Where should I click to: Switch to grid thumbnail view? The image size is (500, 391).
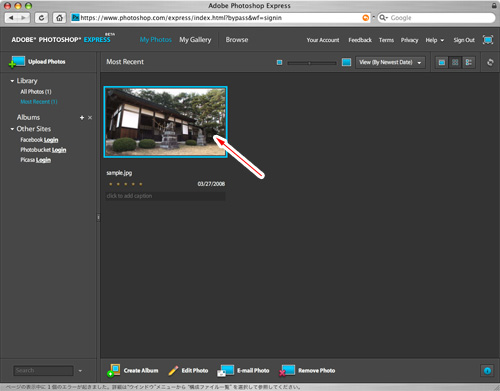coord(455,62)
